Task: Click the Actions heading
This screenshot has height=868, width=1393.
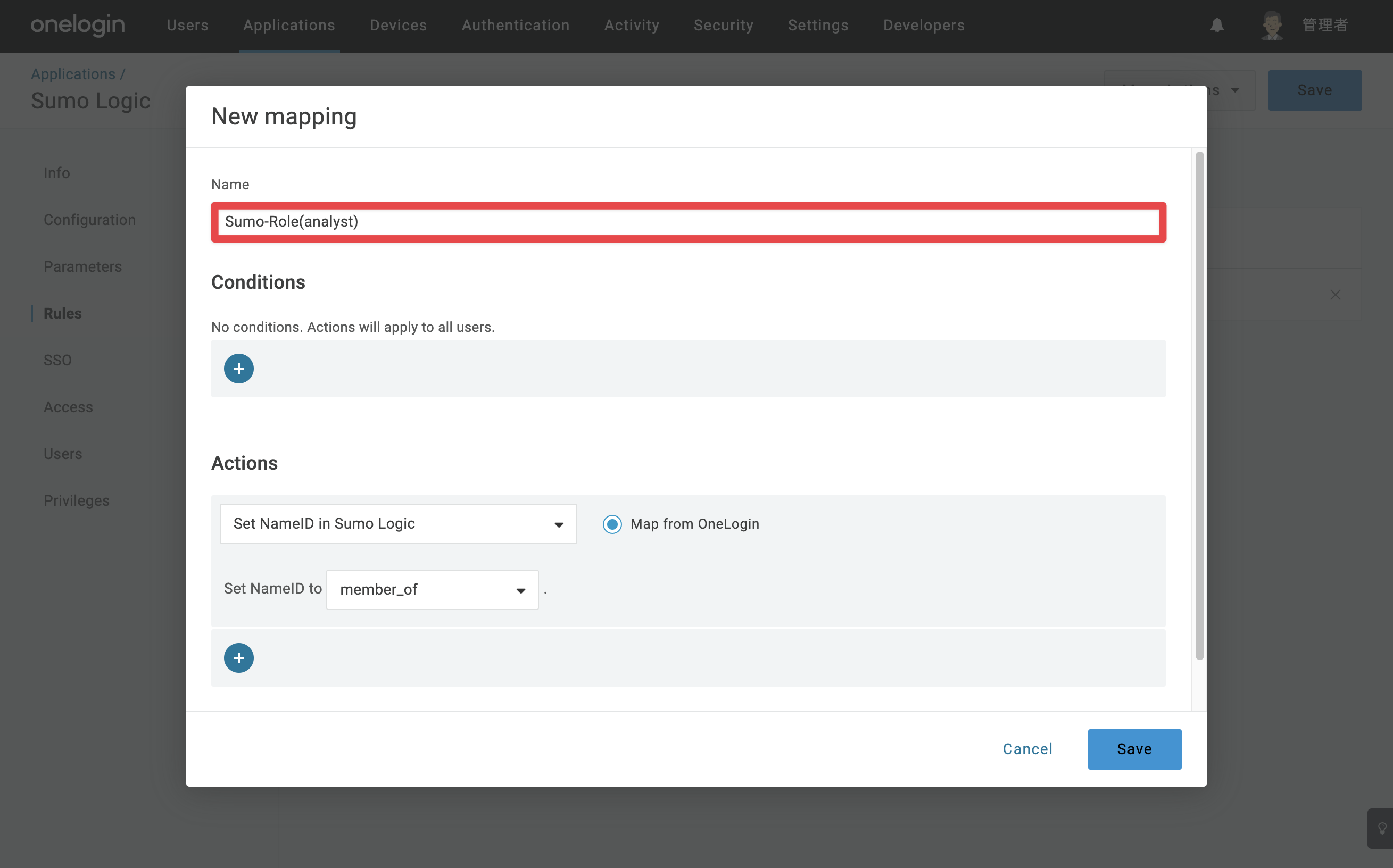Action: click(x=245, y=463)
